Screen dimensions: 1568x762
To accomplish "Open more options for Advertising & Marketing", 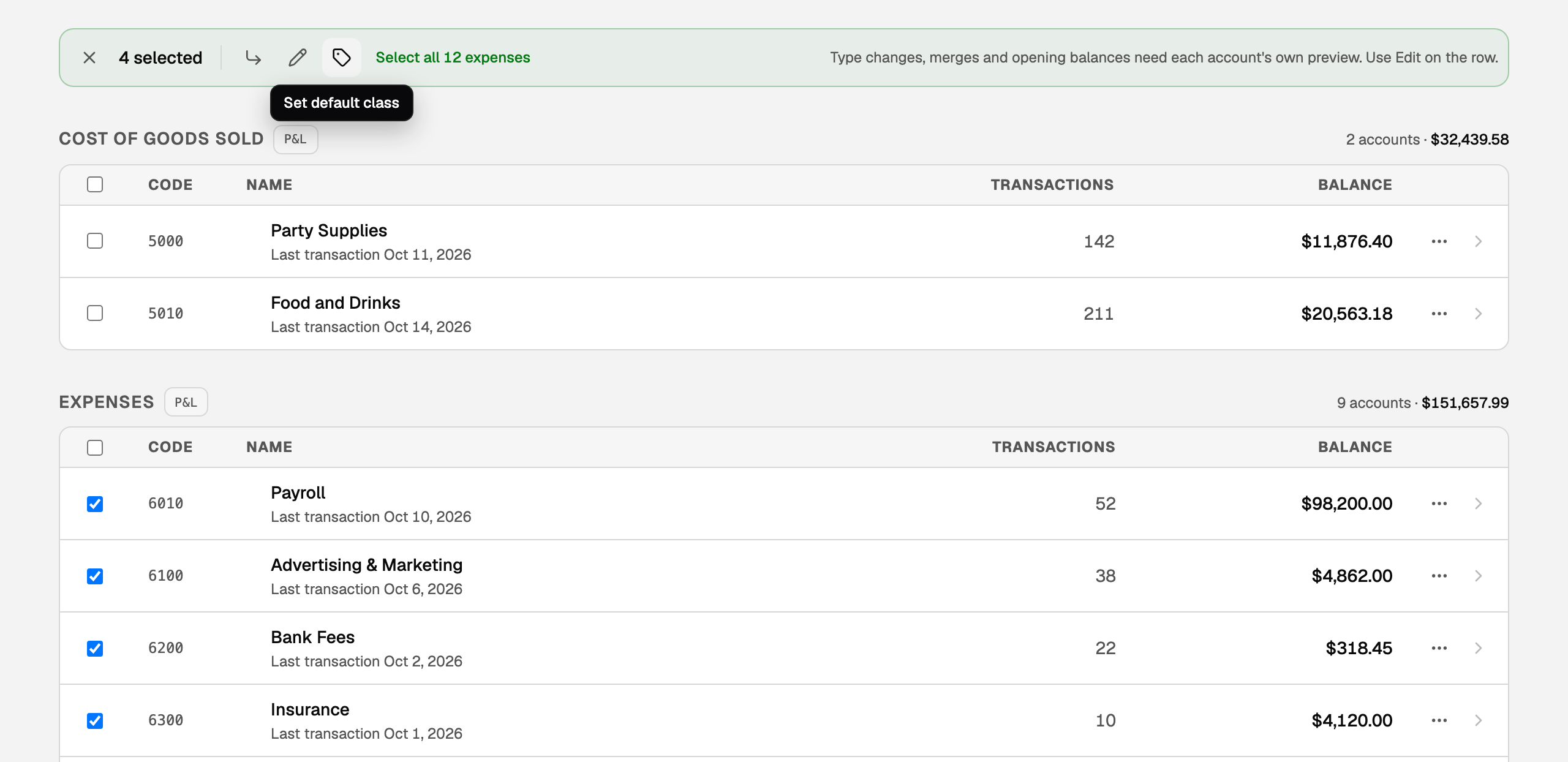I will coord(1439,576).
